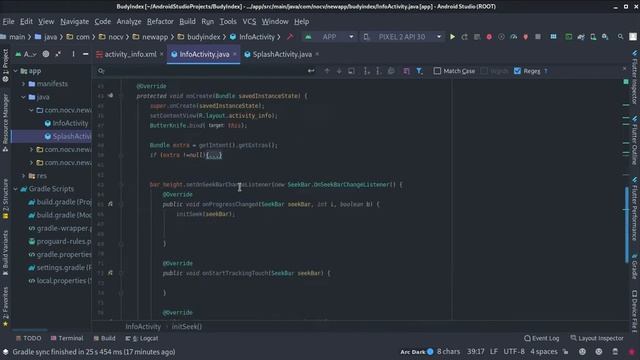
Task: Click the budyindex breadcrumb in navigation bar
Action: 199,37
